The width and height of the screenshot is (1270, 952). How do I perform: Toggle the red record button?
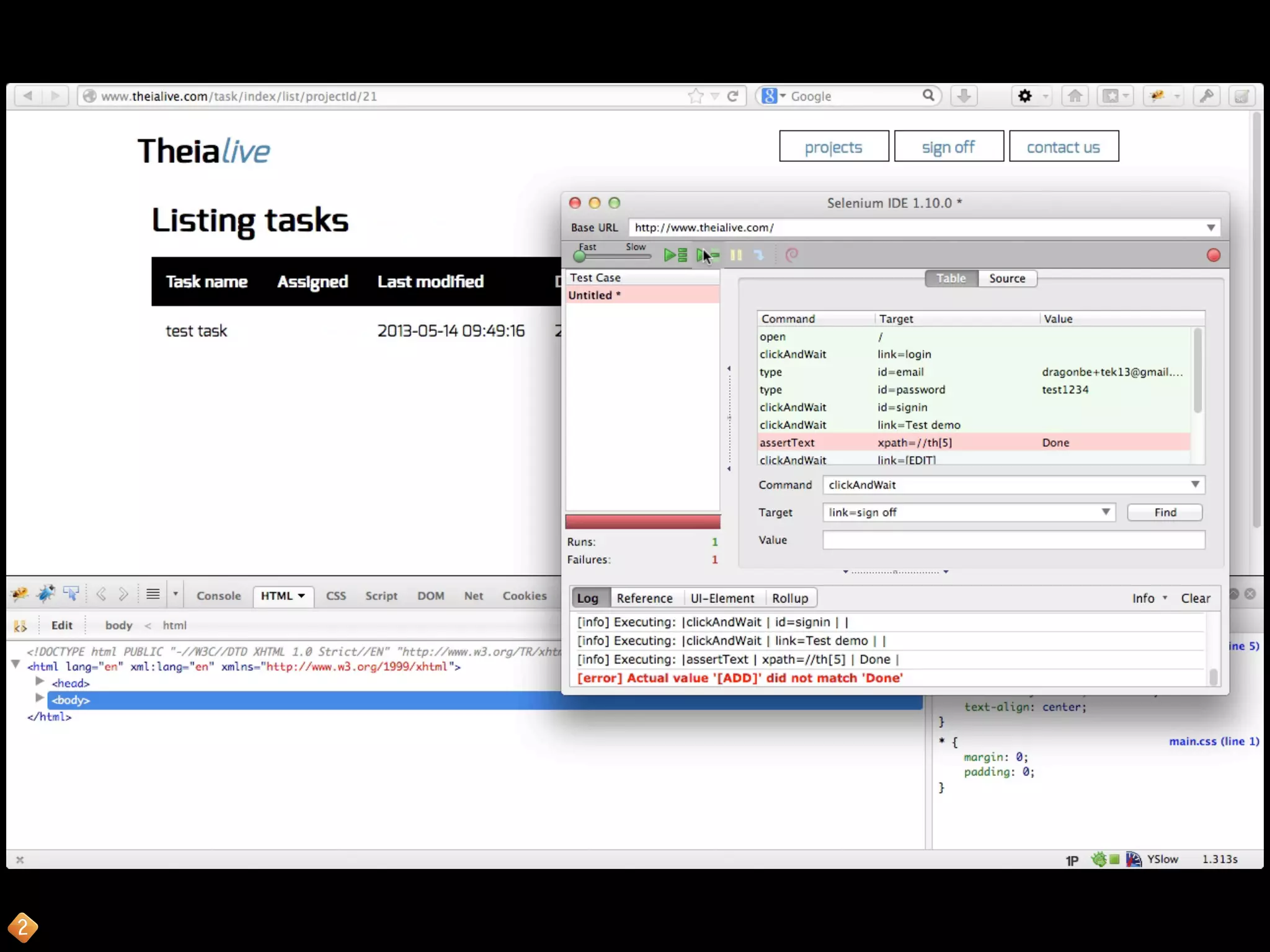(1213, 255)
